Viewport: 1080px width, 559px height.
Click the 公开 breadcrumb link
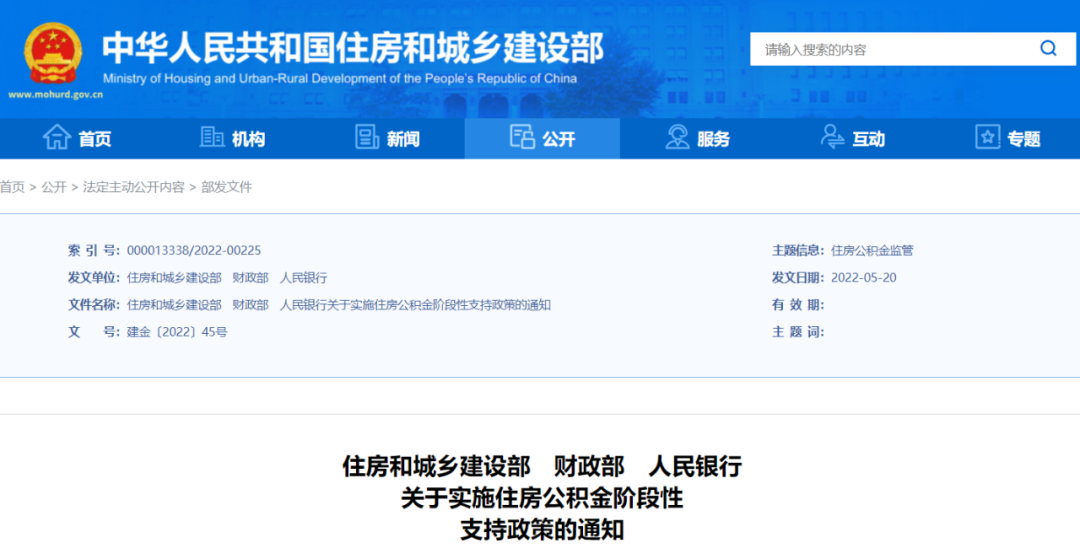[x=54, y=187]
